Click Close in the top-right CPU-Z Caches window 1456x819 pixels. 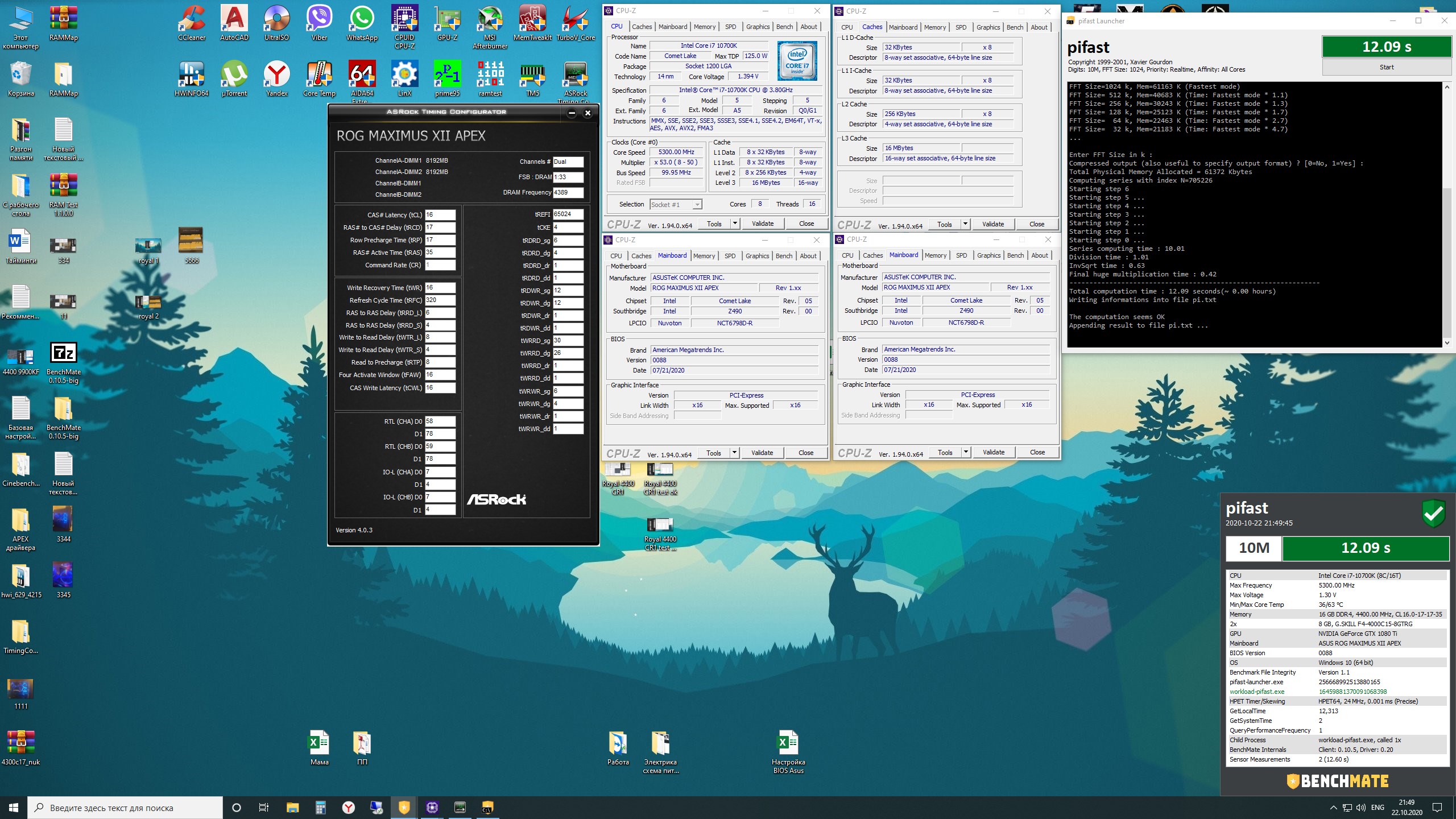pyautogui.click(x=1037, y=224)
